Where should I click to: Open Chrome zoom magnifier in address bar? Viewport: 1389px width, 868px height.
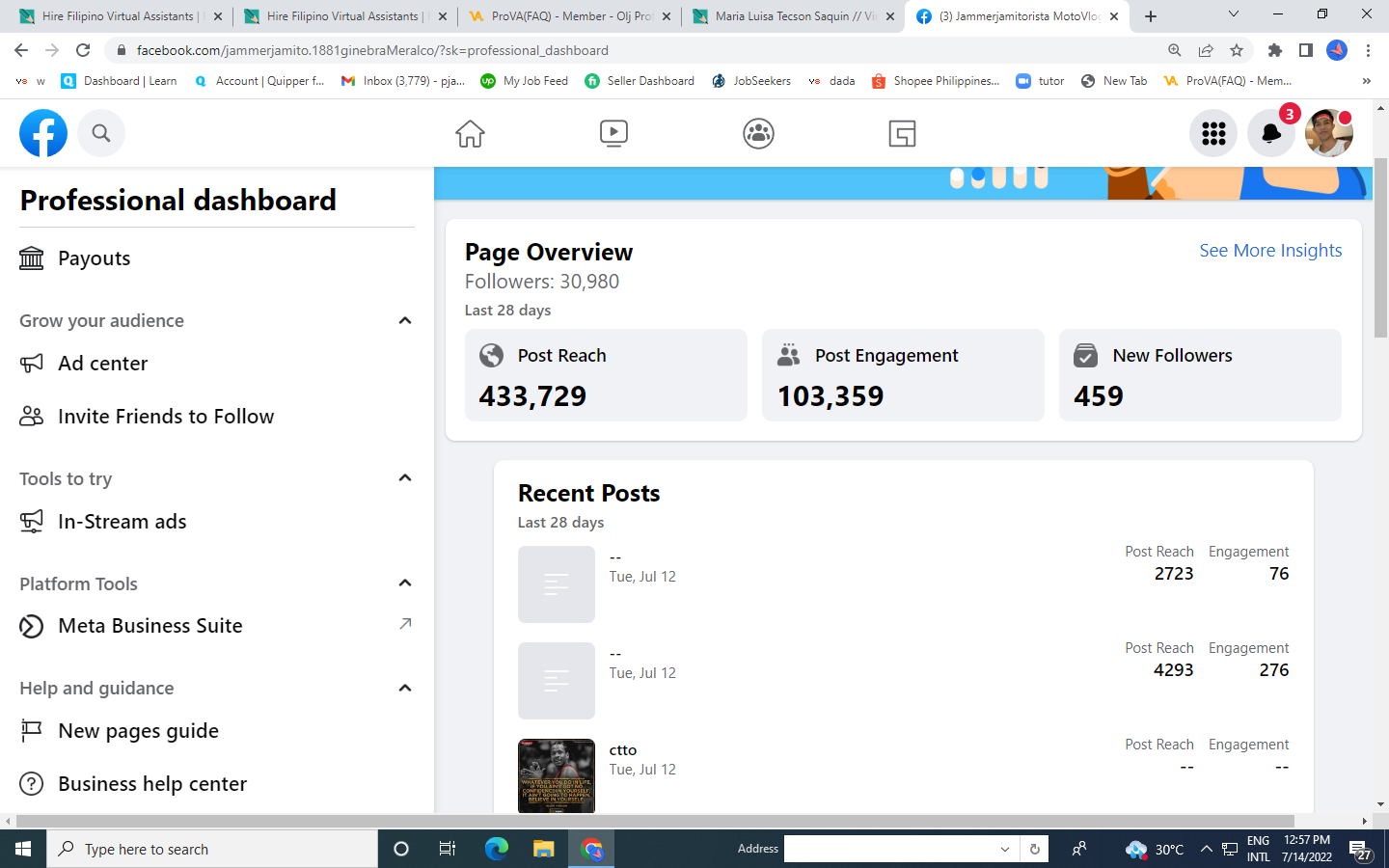click(x=1175, y=50)
